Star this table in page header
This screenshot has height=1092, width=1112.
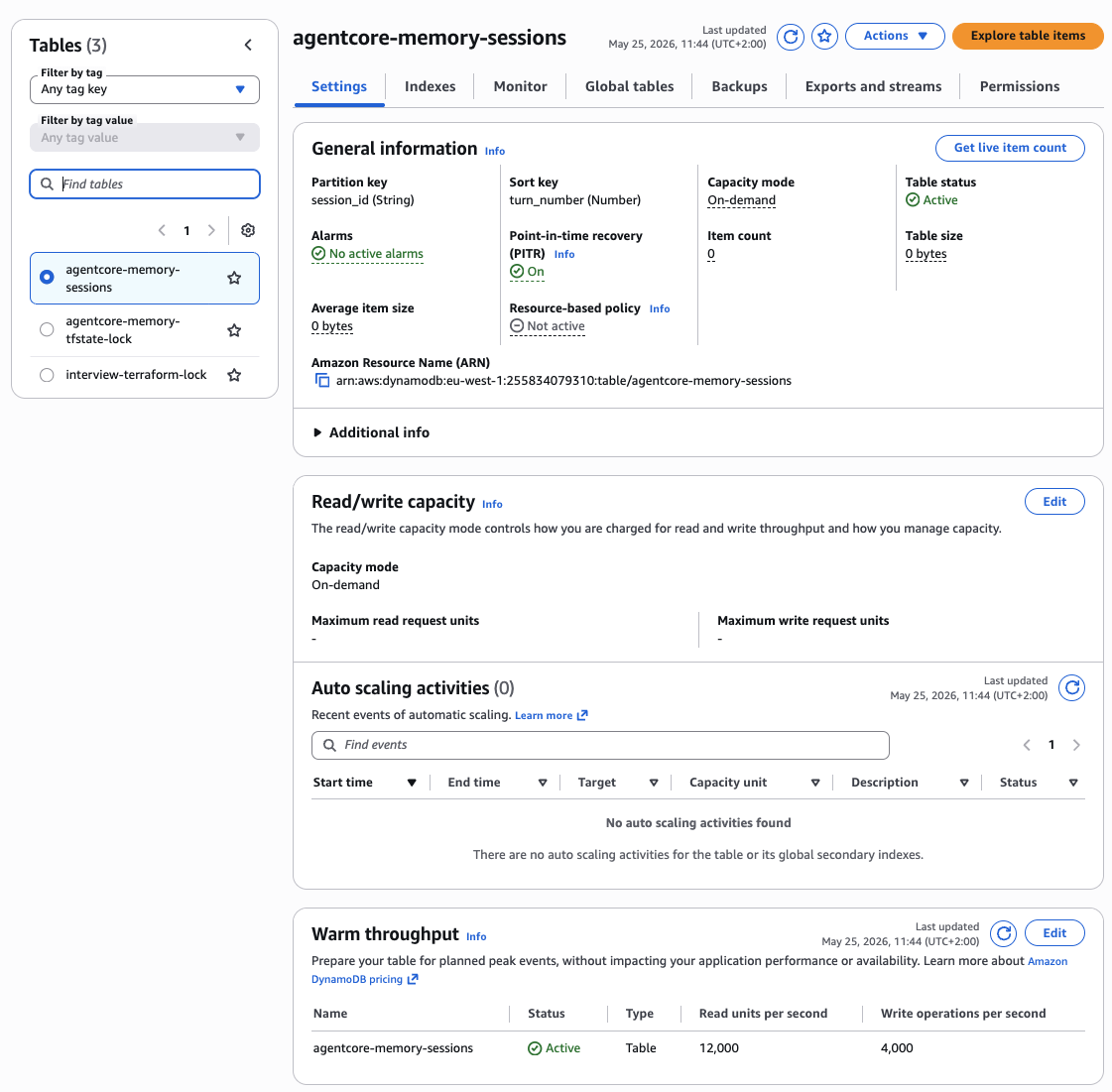coord(824,36)
